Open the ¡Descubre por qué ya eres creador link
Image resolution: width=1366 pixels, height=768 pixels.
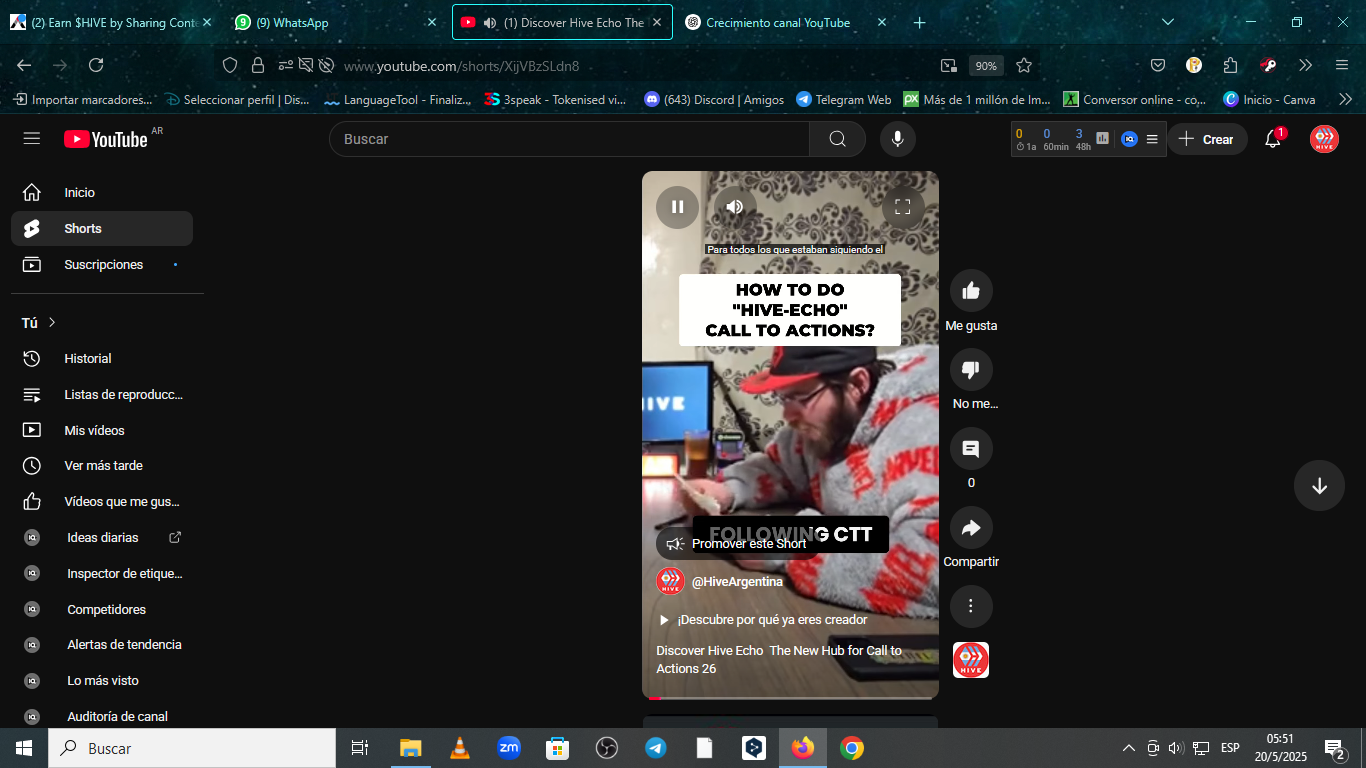[x=763, y=620]
